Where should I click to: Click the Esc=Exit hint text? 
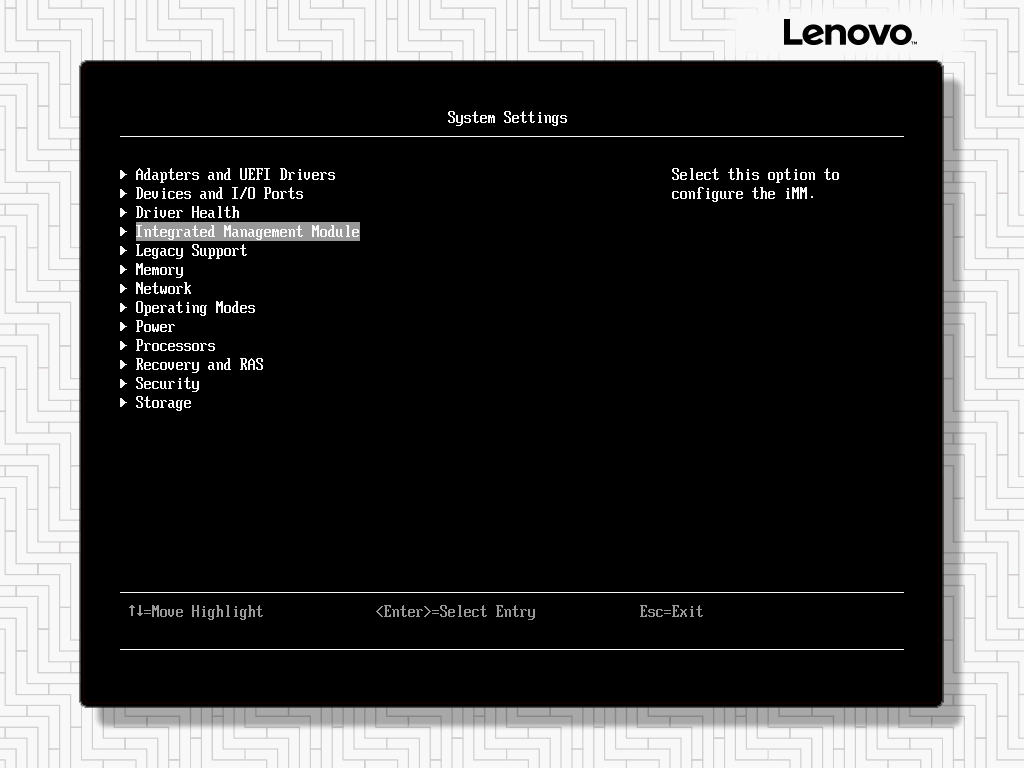click(671, 612)
